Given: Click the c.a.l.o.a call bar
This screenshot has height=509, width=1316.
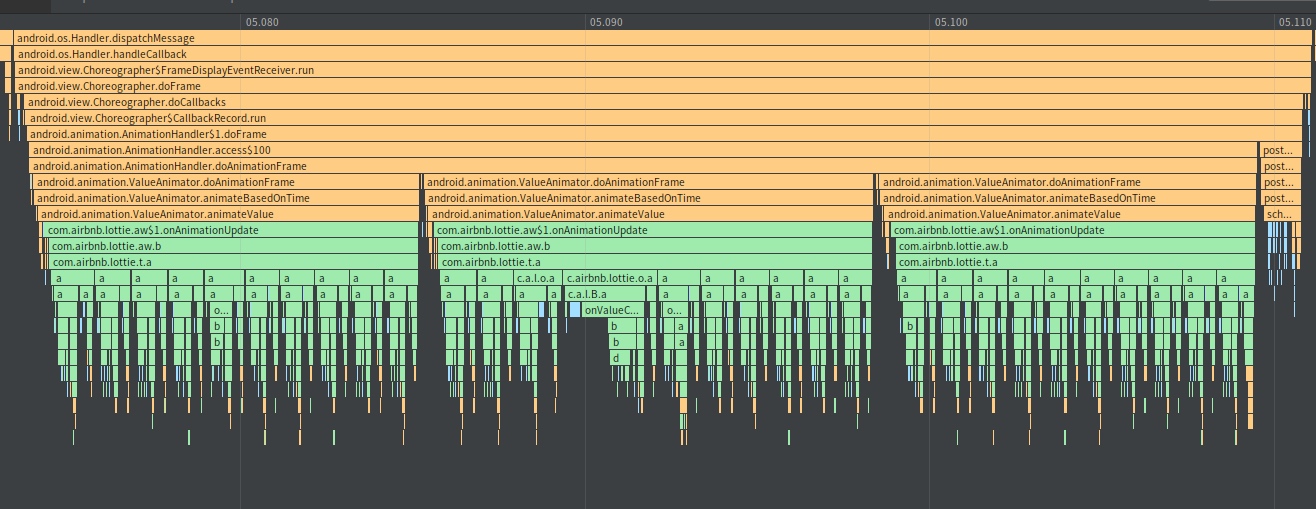Looking at the screenshot, I should (x=536, y=278).
